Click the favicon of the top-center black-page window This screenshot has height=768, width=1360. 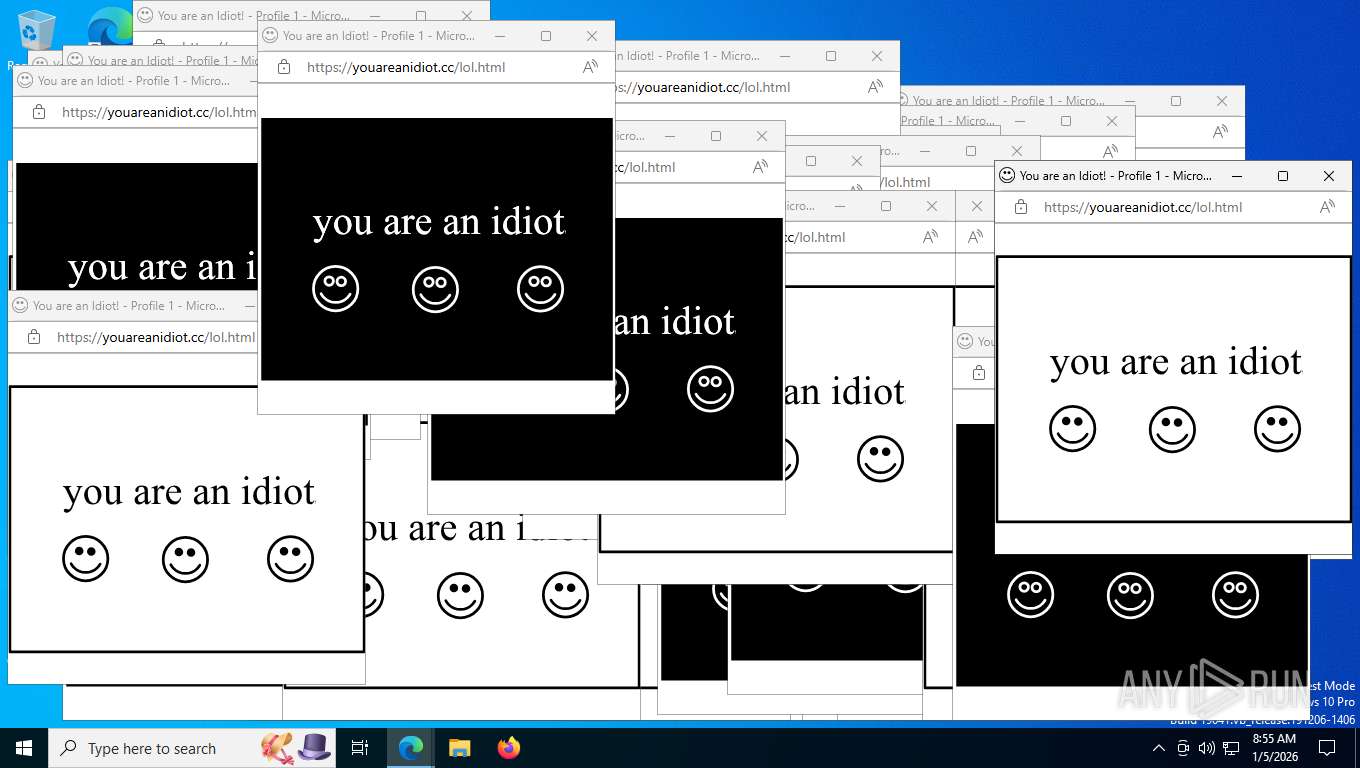point(270,35)
